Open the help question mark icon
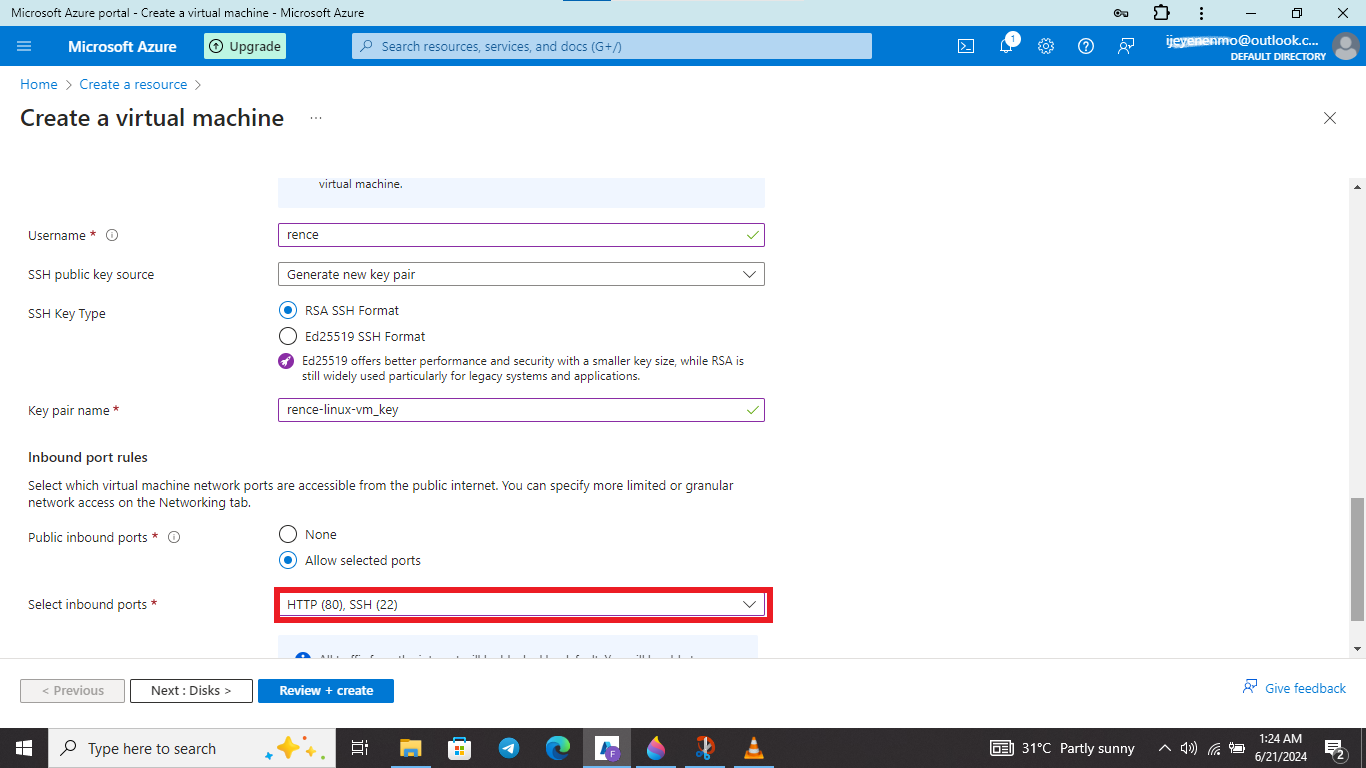Screen dimensions: 1366x768 pos(1086,46)
